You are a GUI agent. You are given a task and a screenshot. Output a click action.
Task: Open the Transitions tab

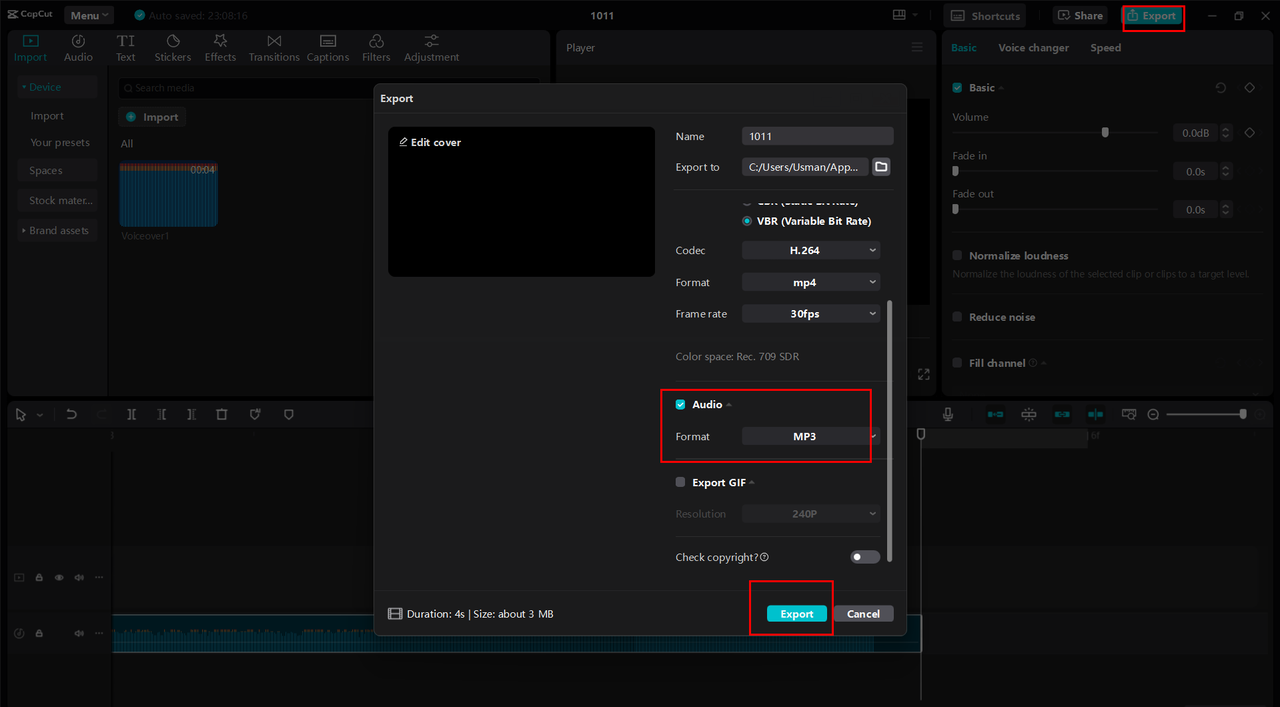click(x=274, y=48)
